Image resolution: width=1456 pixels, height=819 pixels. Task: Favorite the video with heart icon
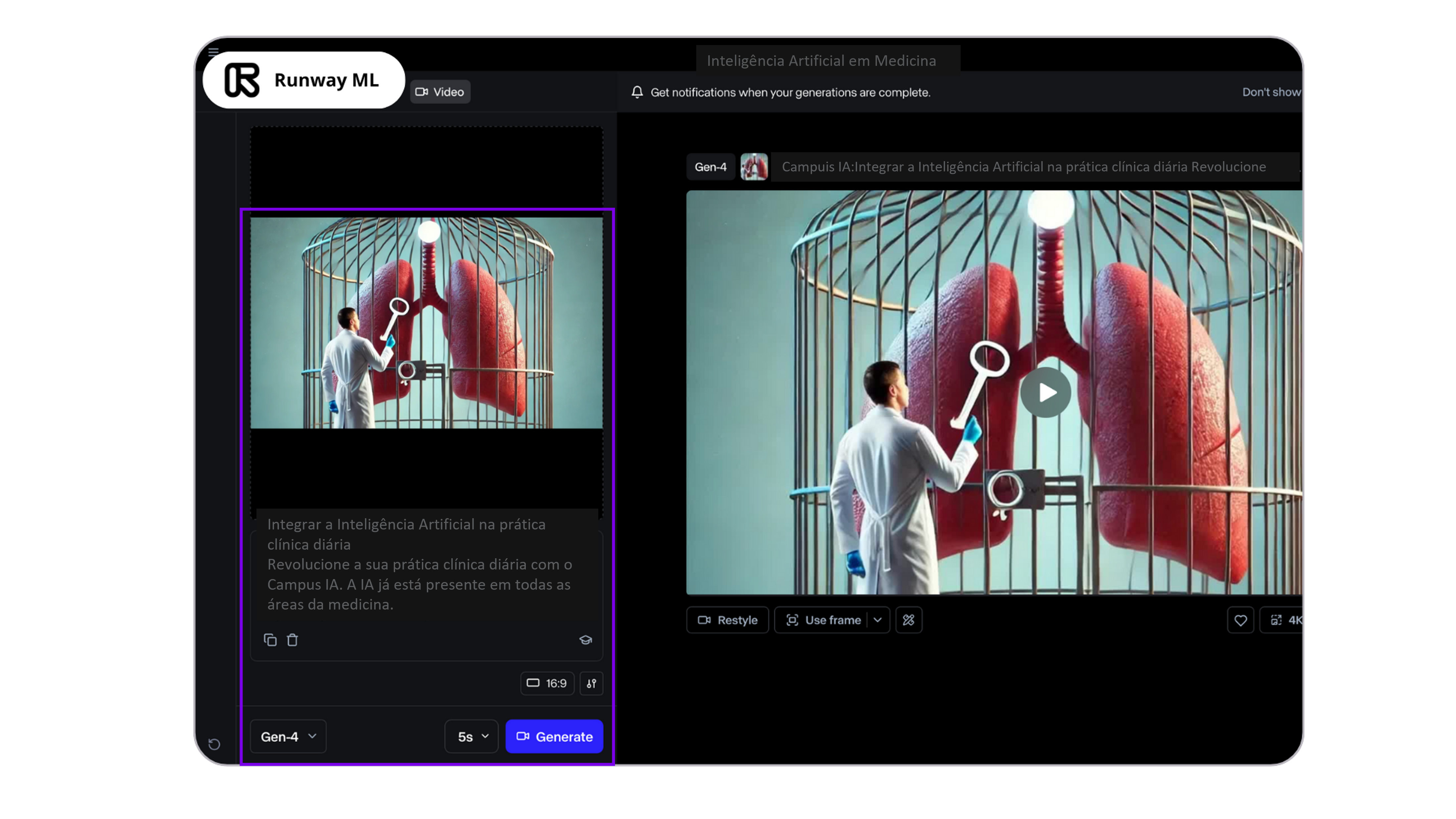pyautogui.click(x=1240, y=620)
